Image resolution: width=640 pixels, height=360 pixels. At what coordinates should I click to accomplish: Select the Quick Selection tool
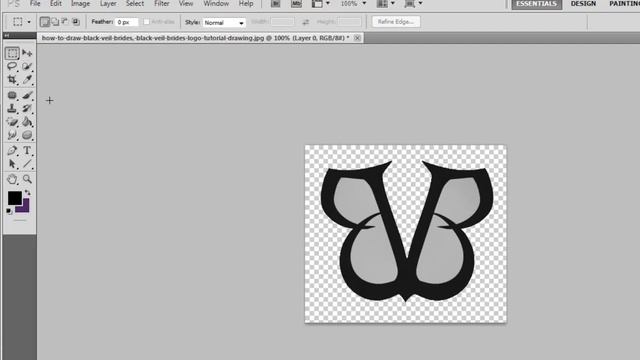point(27,66)
